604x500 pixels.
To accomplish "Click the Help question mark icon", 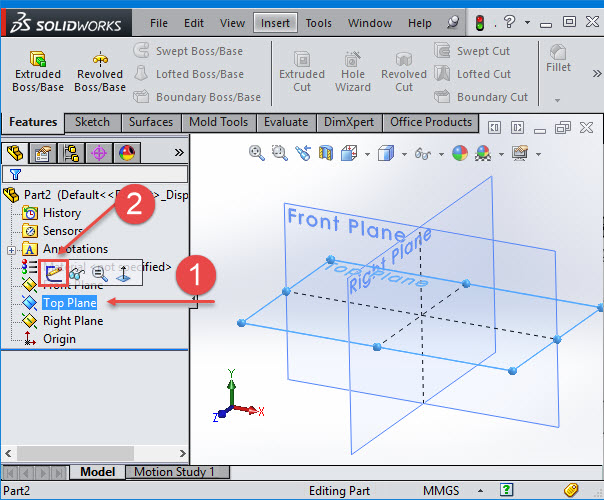I will point(509,22).
